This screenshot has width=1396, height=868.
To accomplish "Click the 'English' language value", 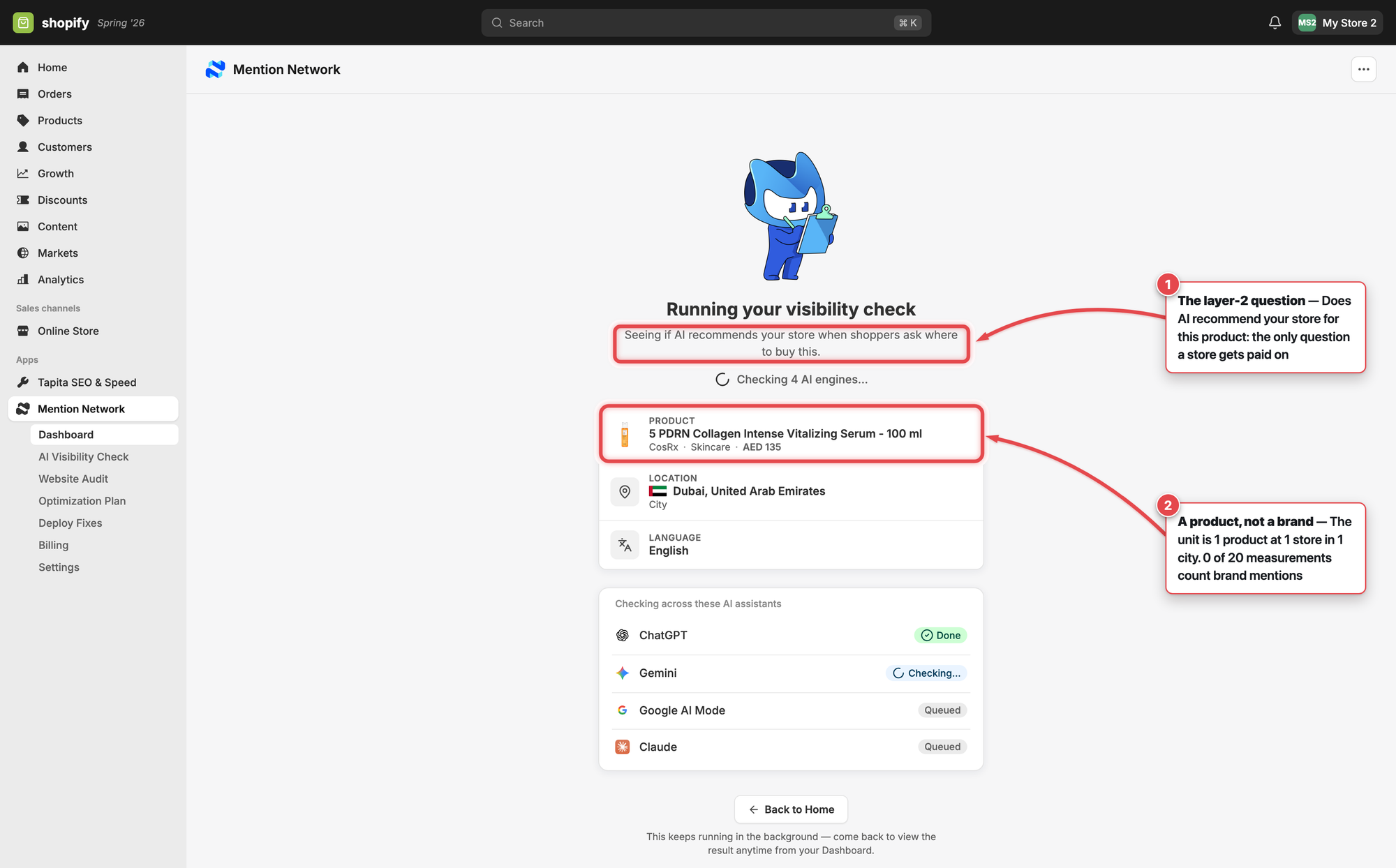I will pyautogui.click(x=669, y=551).
